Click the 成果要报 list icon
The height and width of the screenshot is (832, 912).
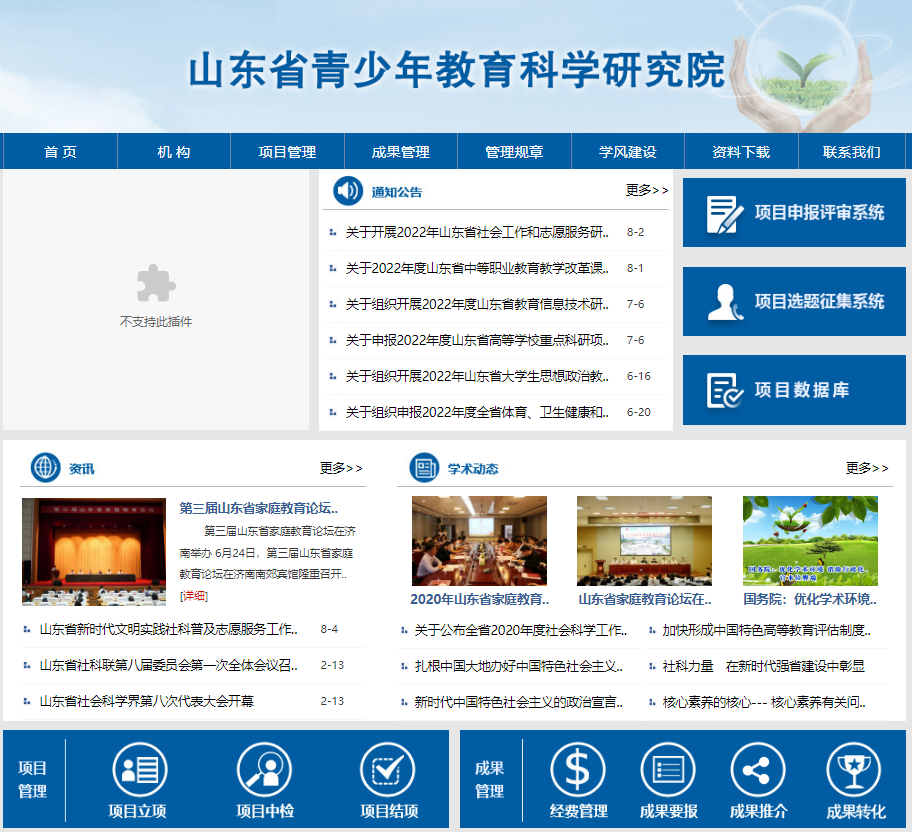tap(668, 770)
